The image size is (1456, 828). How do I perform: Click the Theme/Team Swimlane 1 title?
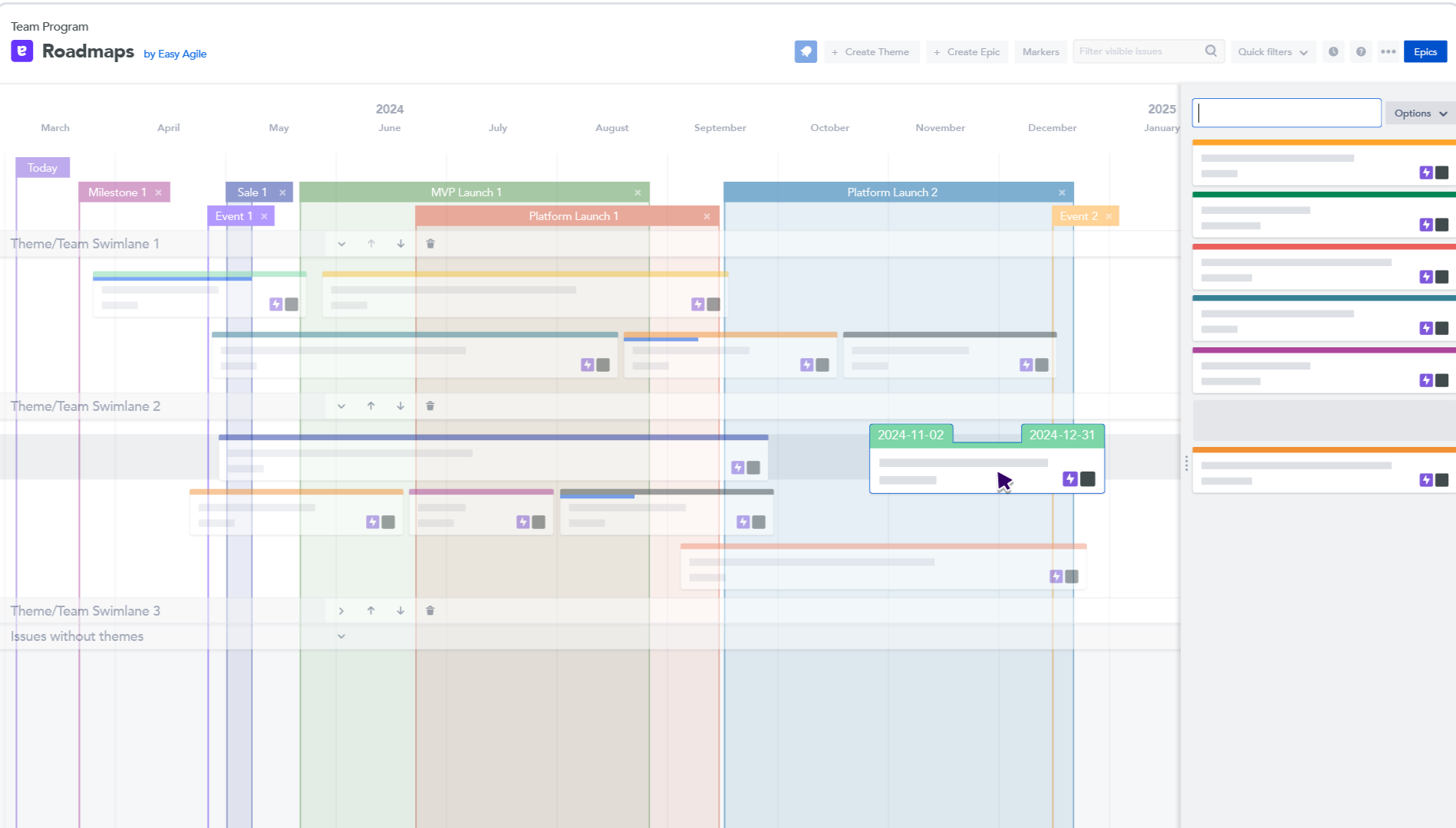point(85,244)
